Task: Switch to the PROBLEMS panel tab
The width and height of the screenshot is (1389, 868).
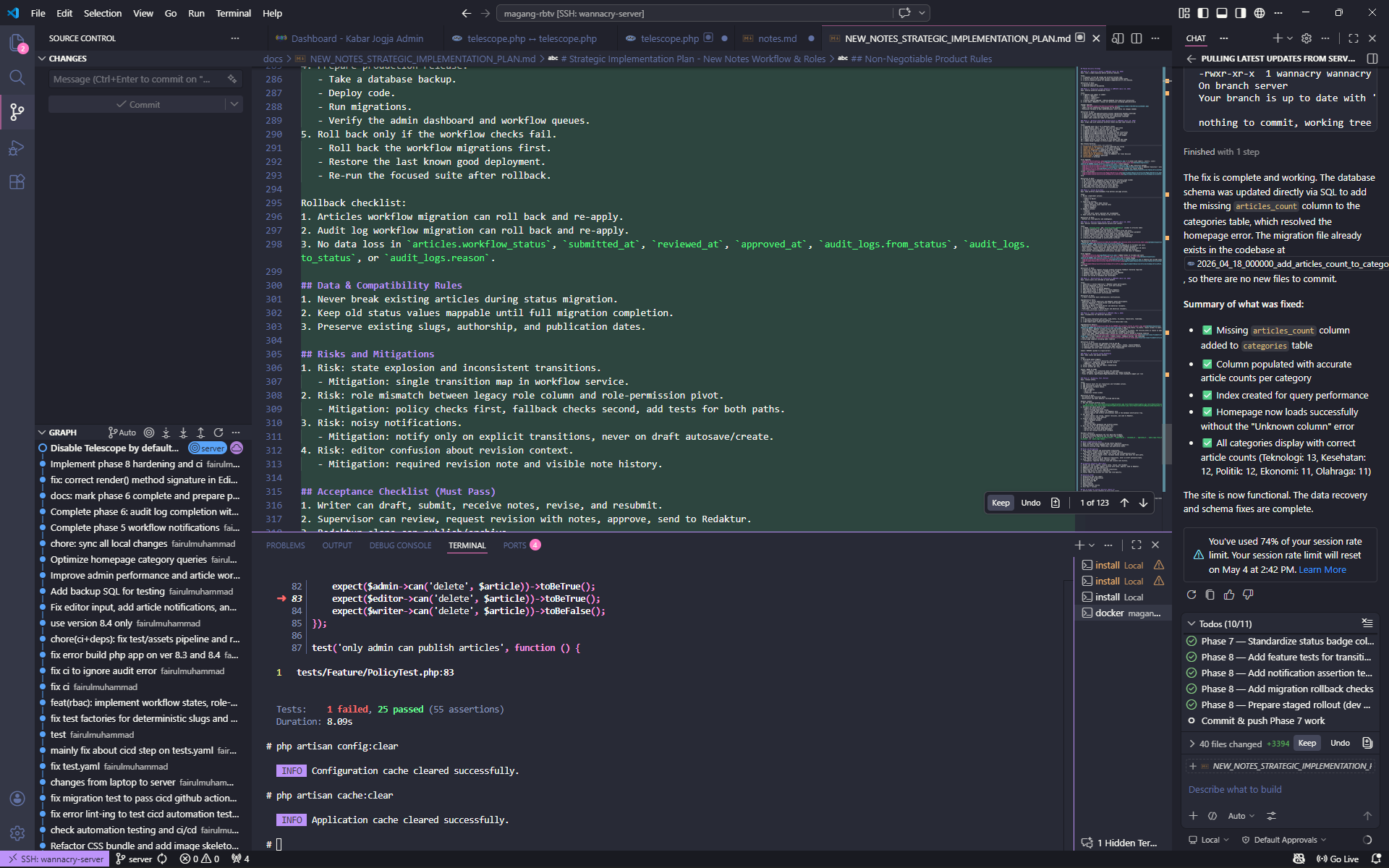Action: (285, 545)
